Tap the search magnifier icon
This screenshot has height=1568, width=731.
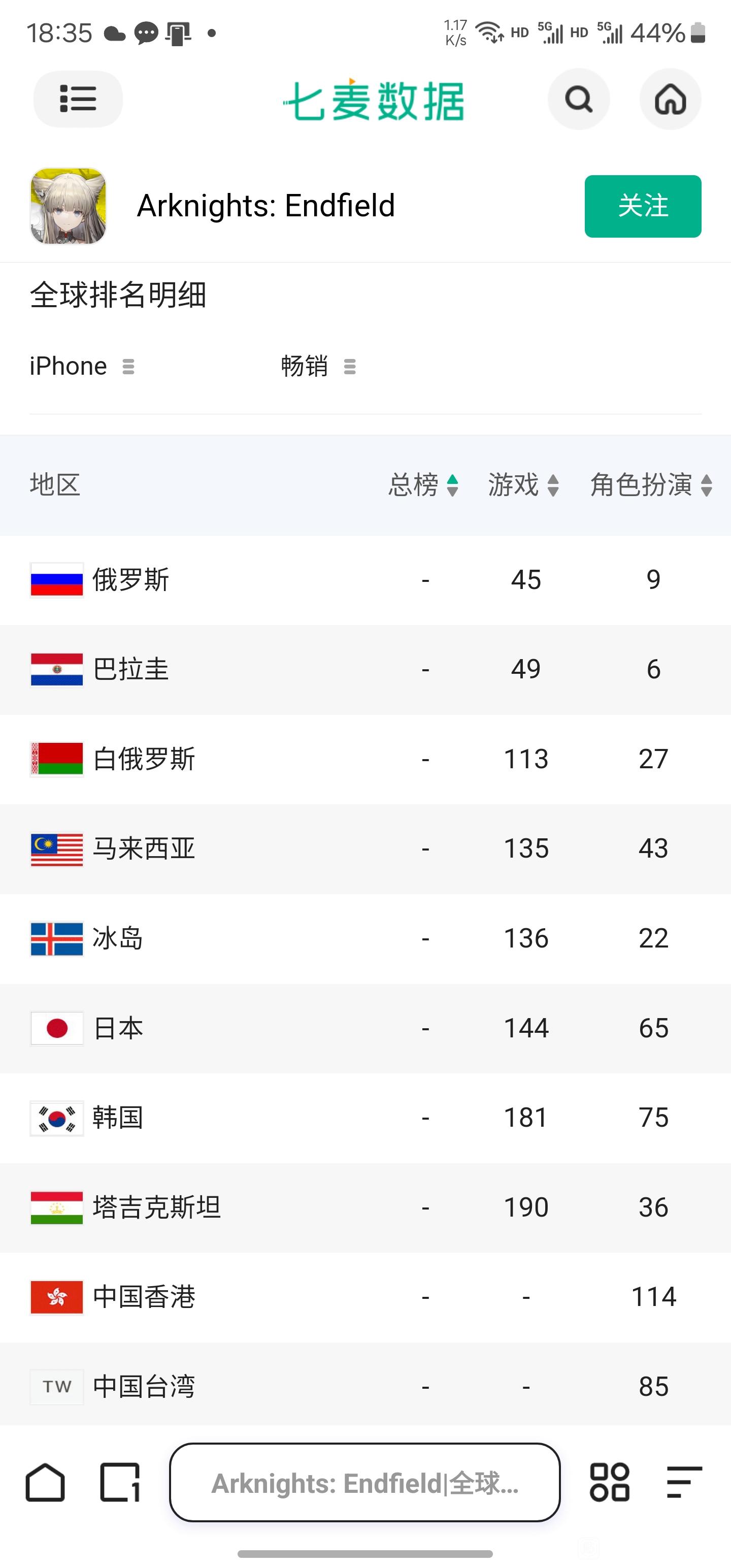click(579, 99)
